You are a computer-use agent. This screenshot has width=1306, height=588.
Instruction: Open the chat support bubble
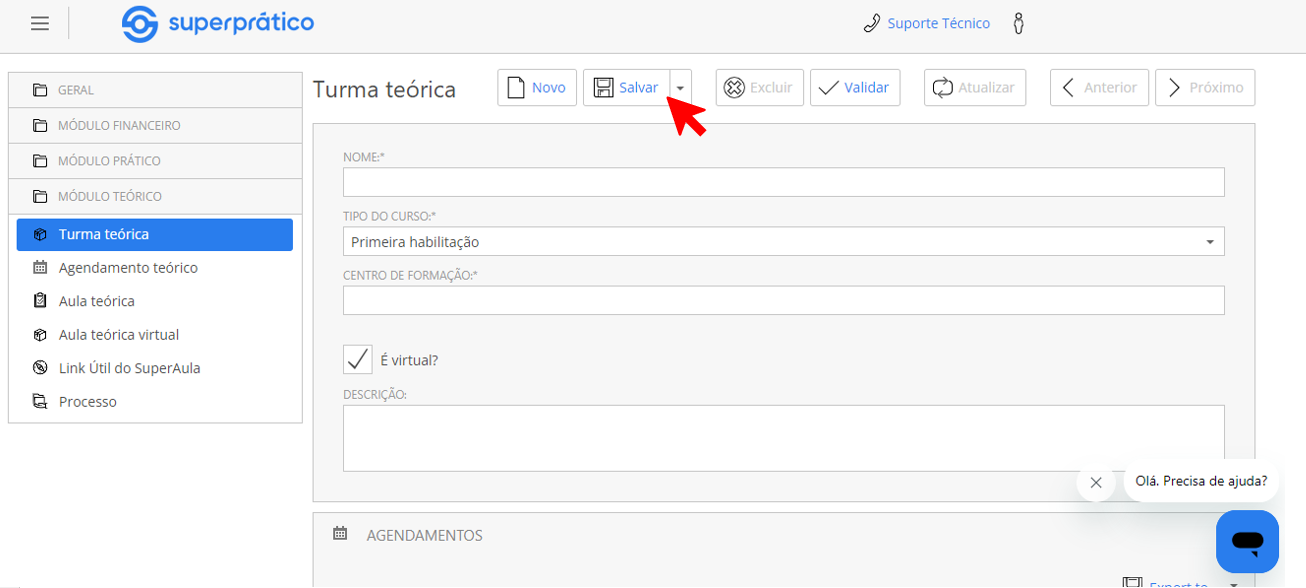click(1246, 541)
